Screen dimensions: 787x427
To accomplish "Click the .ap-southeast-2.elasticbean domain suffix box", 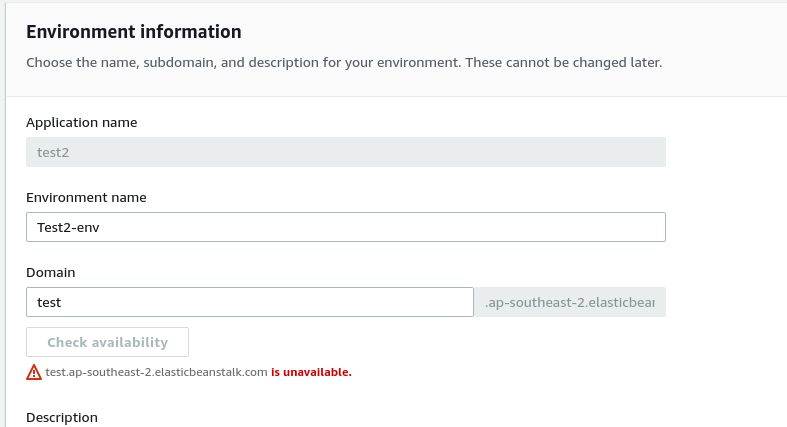I will [570, 302].
